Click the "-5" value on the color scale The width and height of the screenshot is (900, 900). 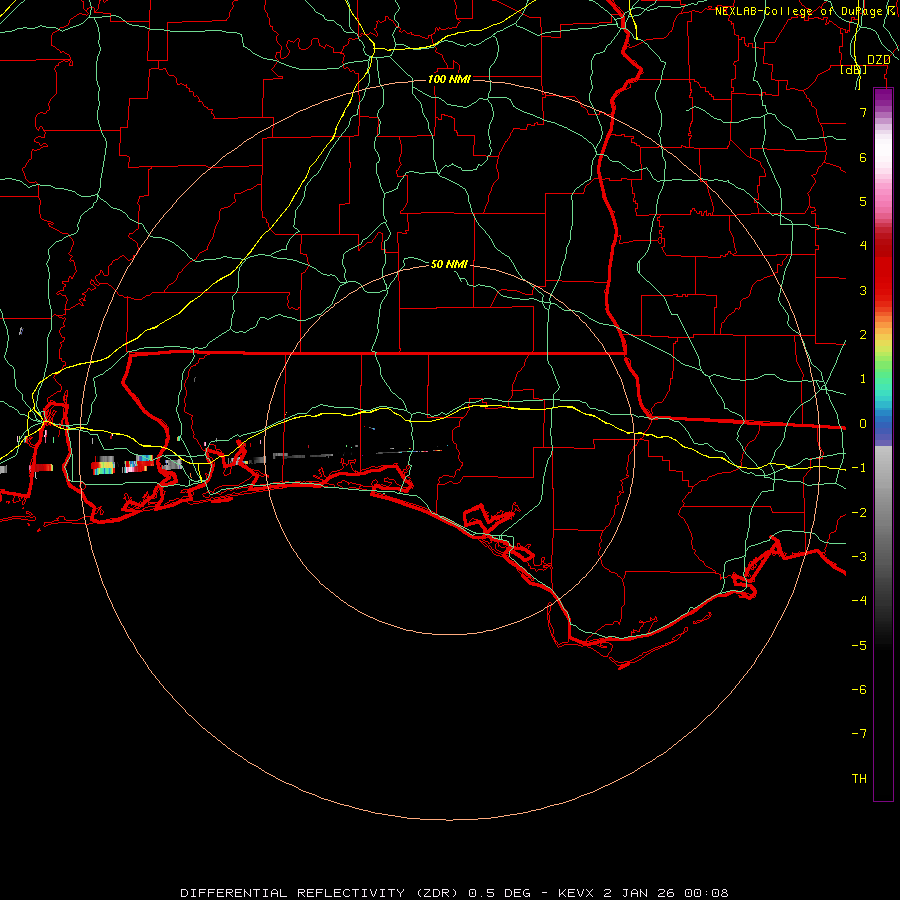point(859,646)
